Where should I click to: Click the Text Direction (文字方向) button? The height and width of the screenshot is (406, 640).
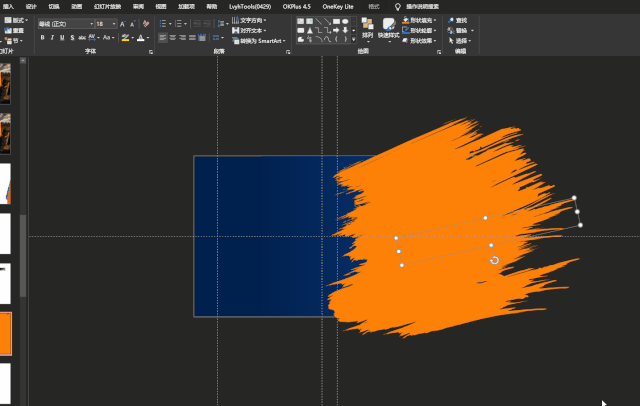pos(249,20)
